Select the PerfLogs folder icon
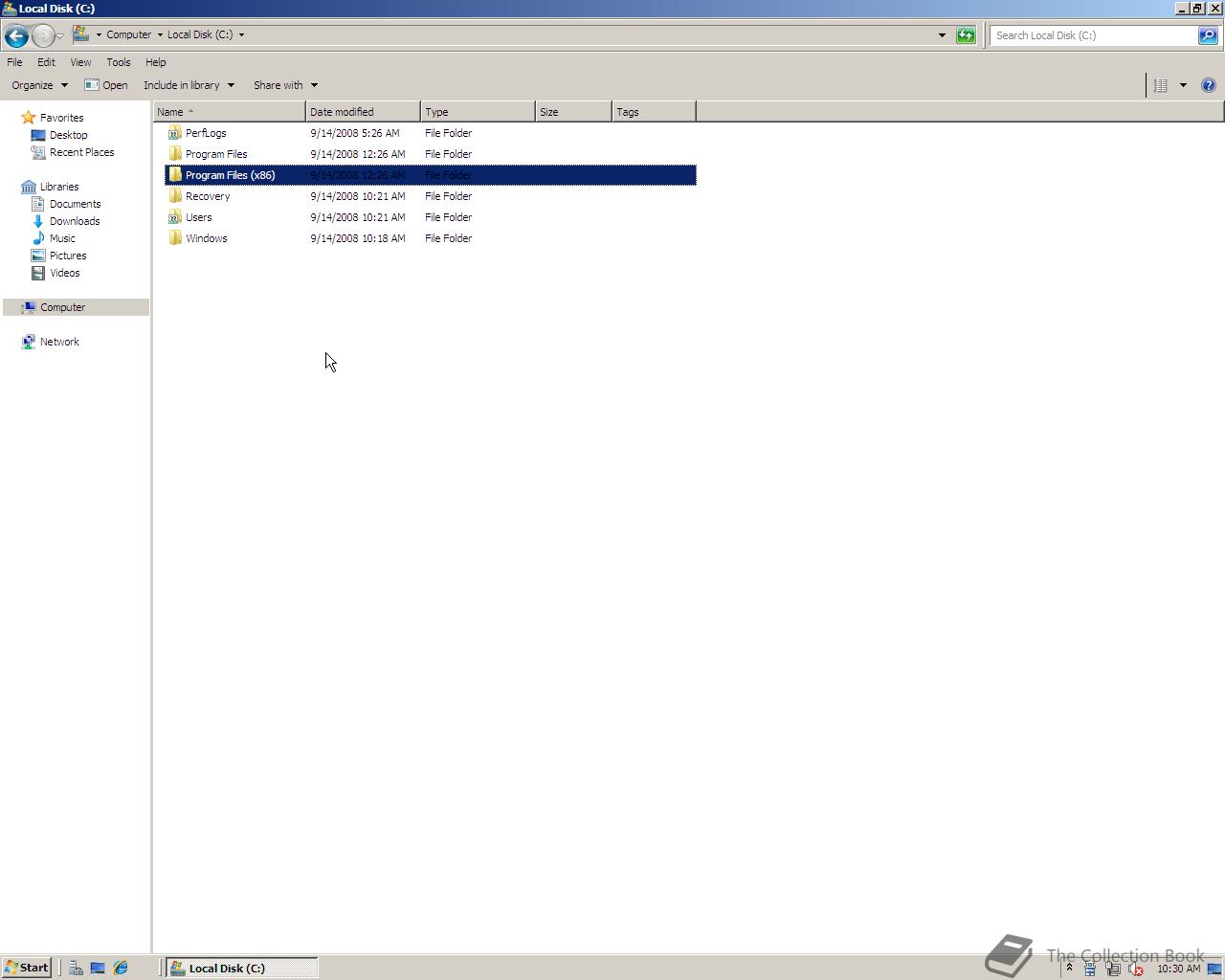1225x980 pixels. tap(175, 133)
